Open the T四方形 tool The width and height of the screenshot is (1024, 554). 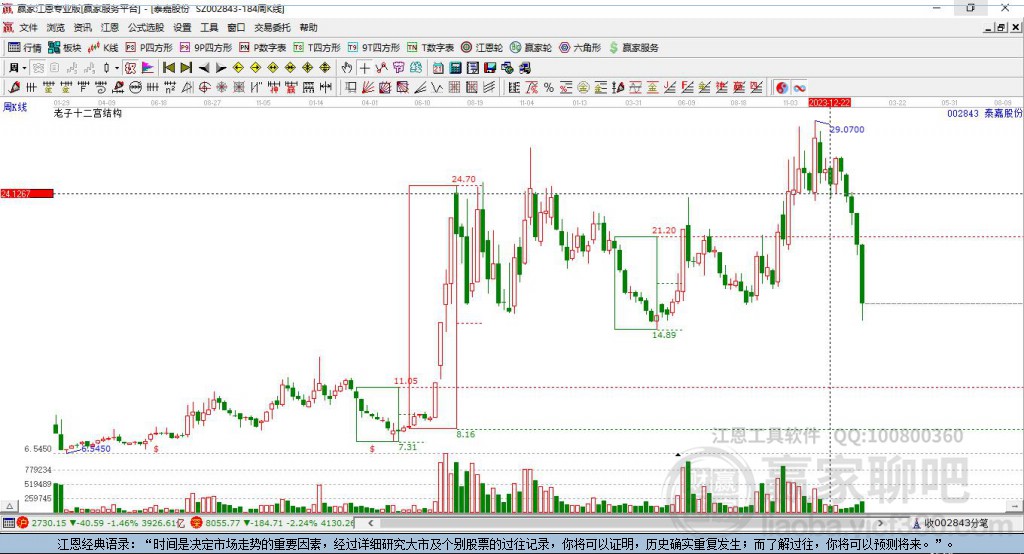pyautogui.click(x=317, y=48)
